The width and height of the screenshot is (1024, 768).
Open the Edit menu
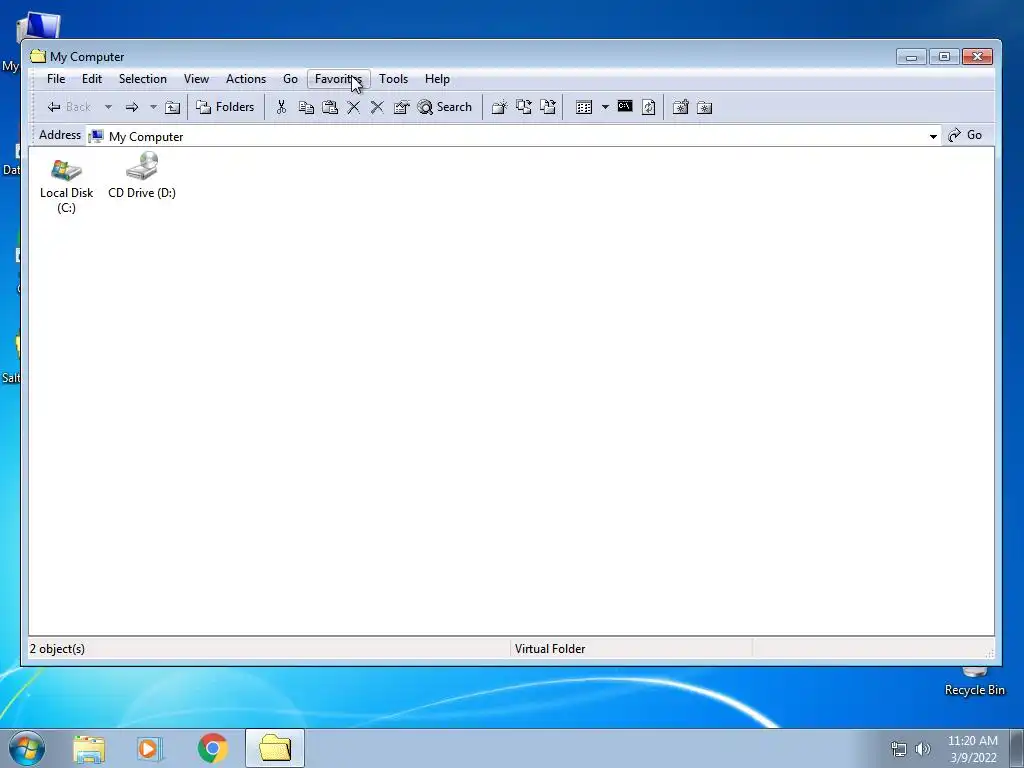(x=92, y=79)
